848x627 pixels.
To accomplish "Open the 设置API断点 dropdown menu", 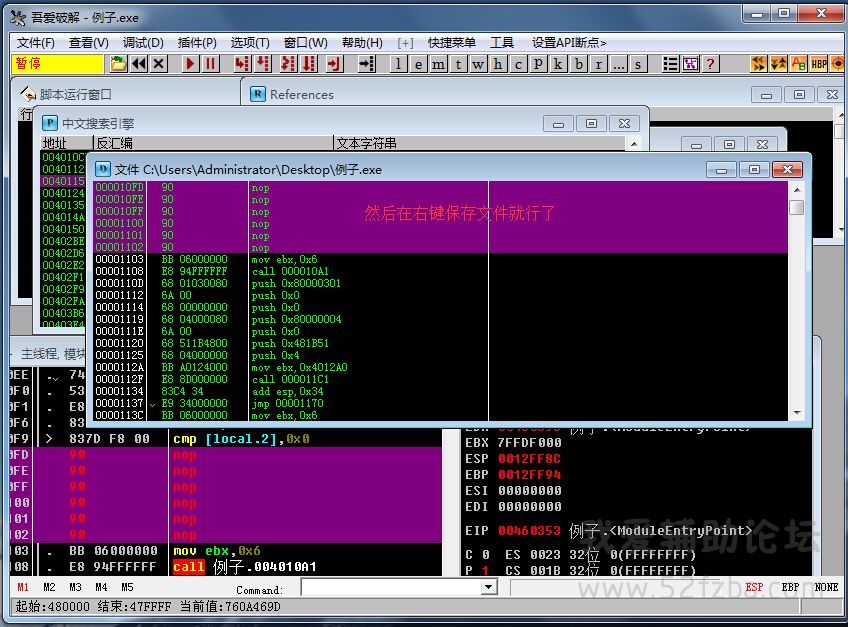I will click(x=569, y=42).
